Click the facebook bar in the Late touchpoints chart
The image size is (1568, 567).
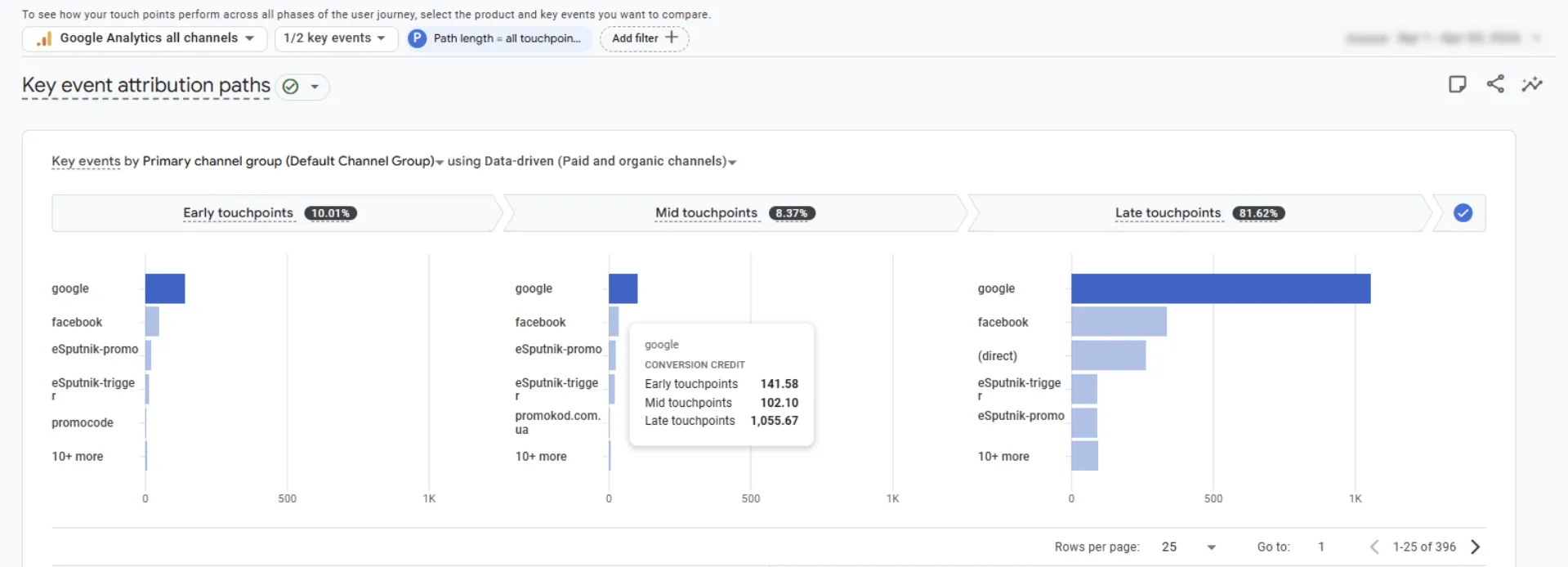point(1119,322)
